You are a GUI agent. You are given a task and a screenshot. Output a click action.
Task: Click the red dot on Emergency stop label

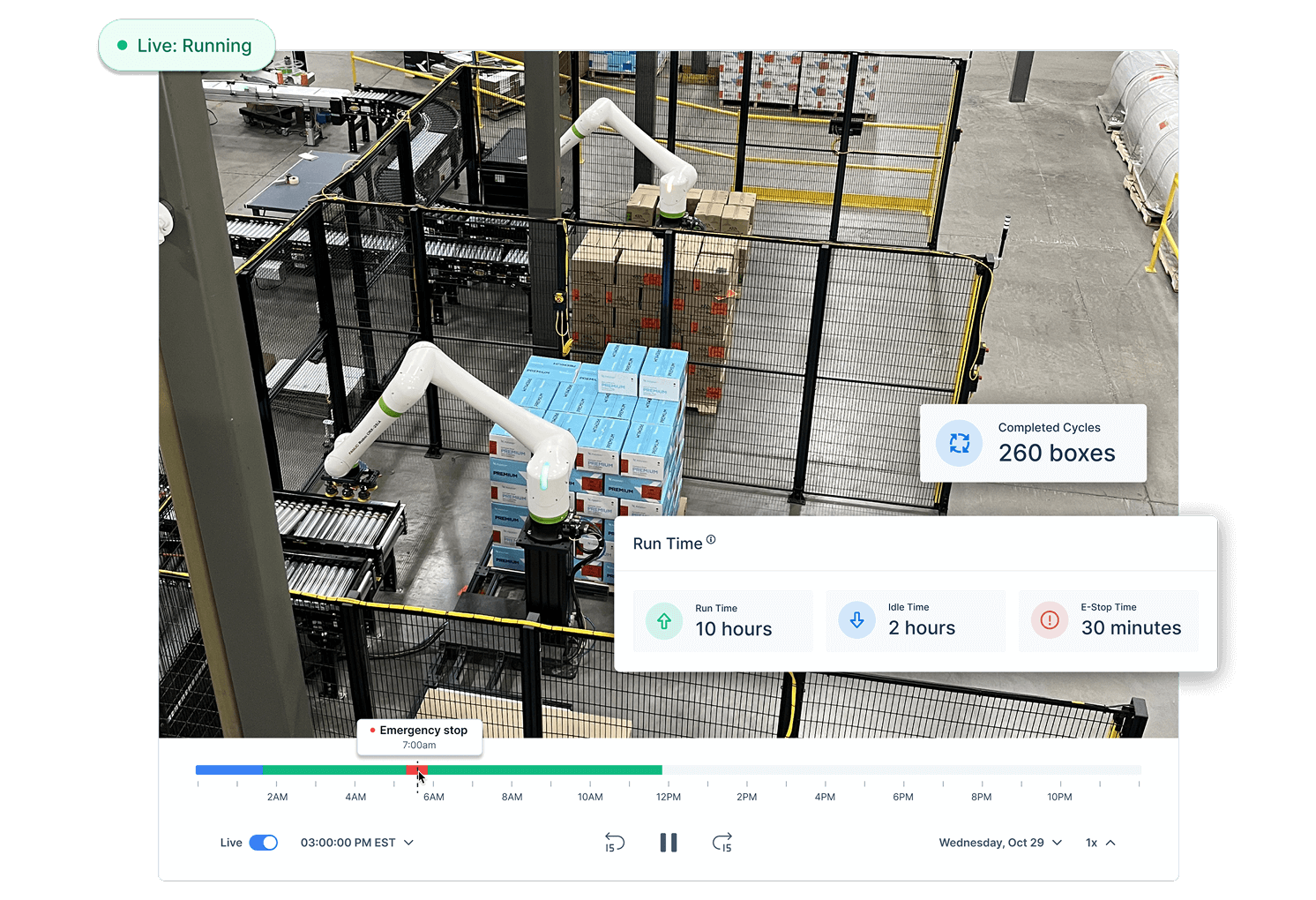tap(372, 731)
